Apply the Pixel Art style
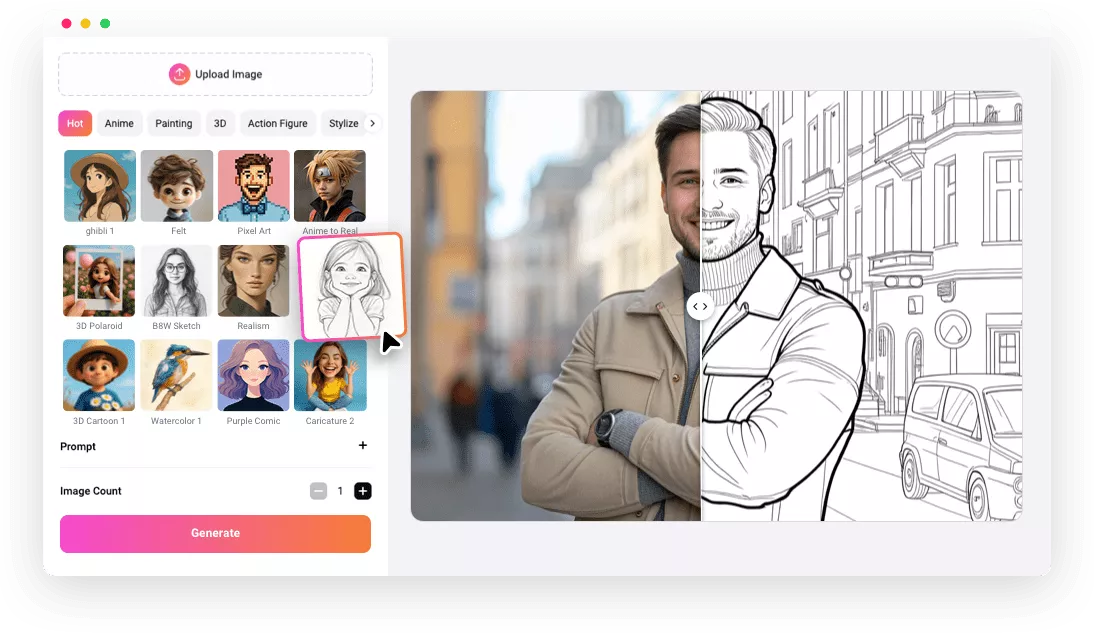 253,185
